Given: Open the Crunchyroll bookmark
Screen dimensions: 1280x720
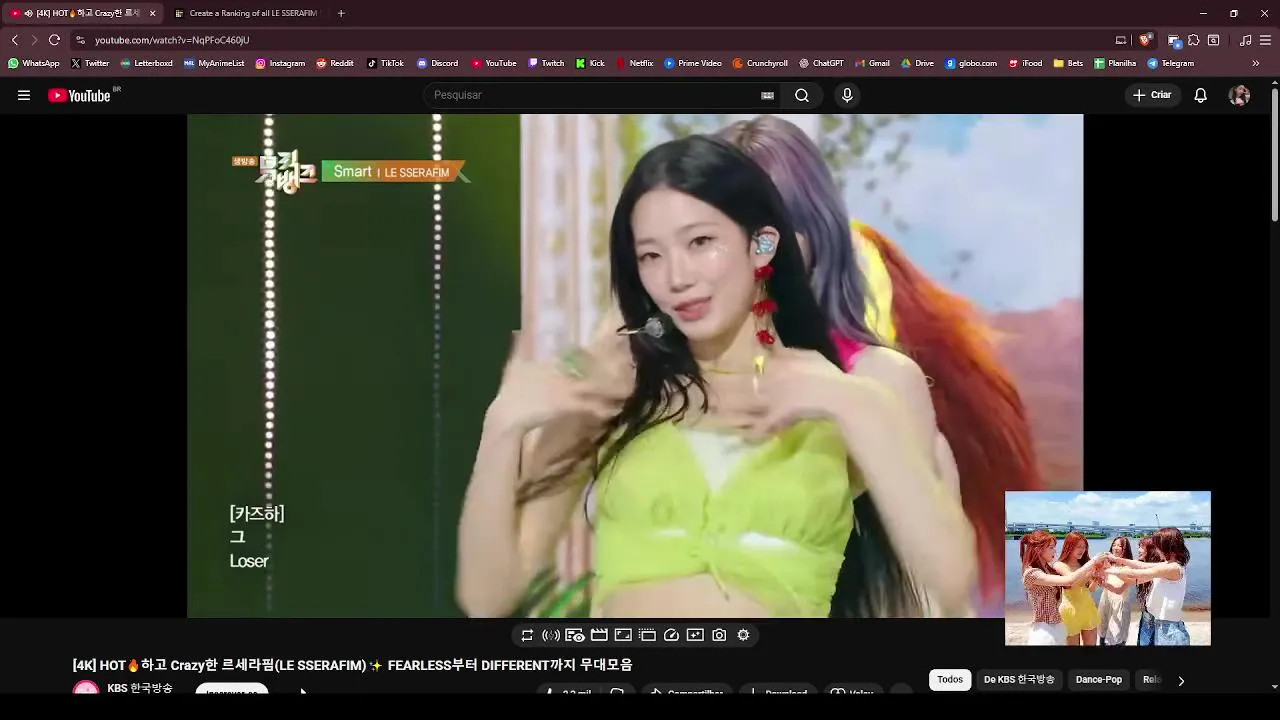Looking at the screenshot, I should (760, 63).
